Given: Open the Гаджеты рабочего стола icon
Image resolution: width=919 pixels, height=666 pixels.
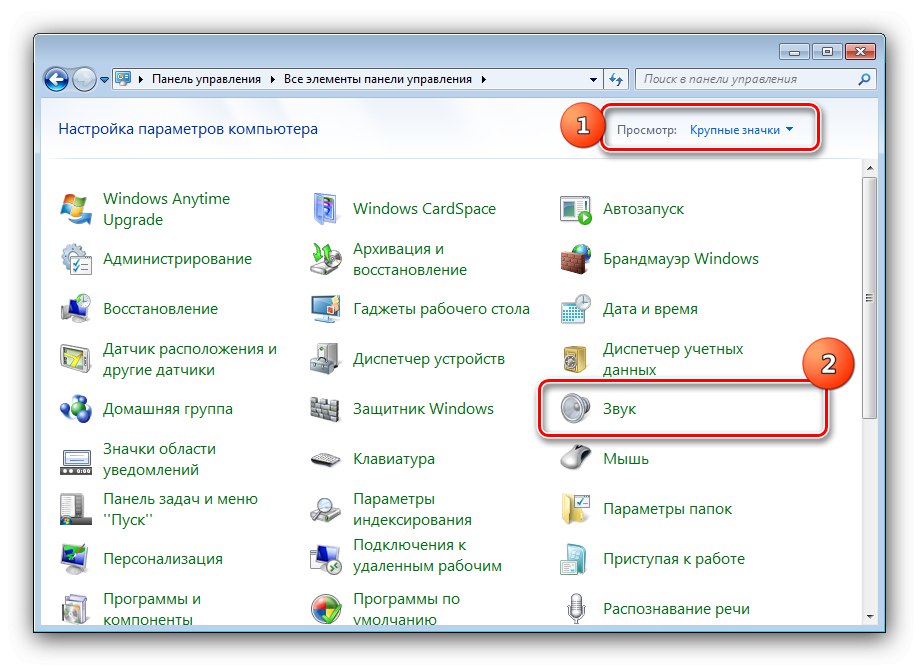Looking at the screenshot, I should [x=326, y=309].
